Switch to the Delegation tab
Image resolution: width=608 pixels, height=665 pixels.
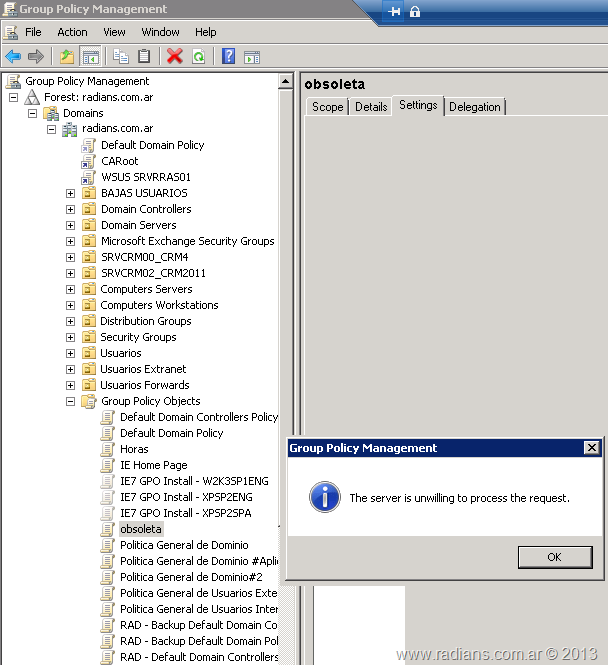pyautogui.click(x=475, y=107)
